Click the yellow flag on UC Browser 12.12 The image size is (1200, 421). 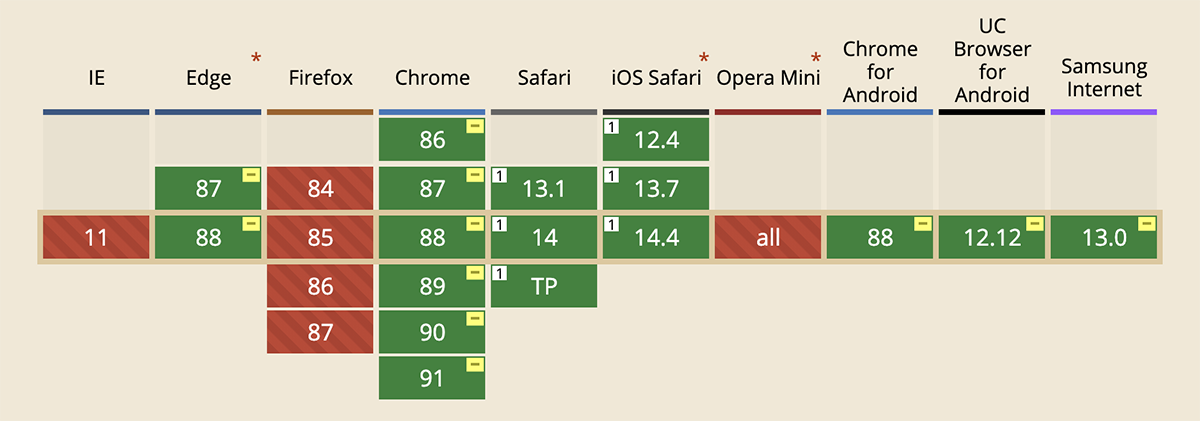pyautogui.click(x=1035, y=223)
